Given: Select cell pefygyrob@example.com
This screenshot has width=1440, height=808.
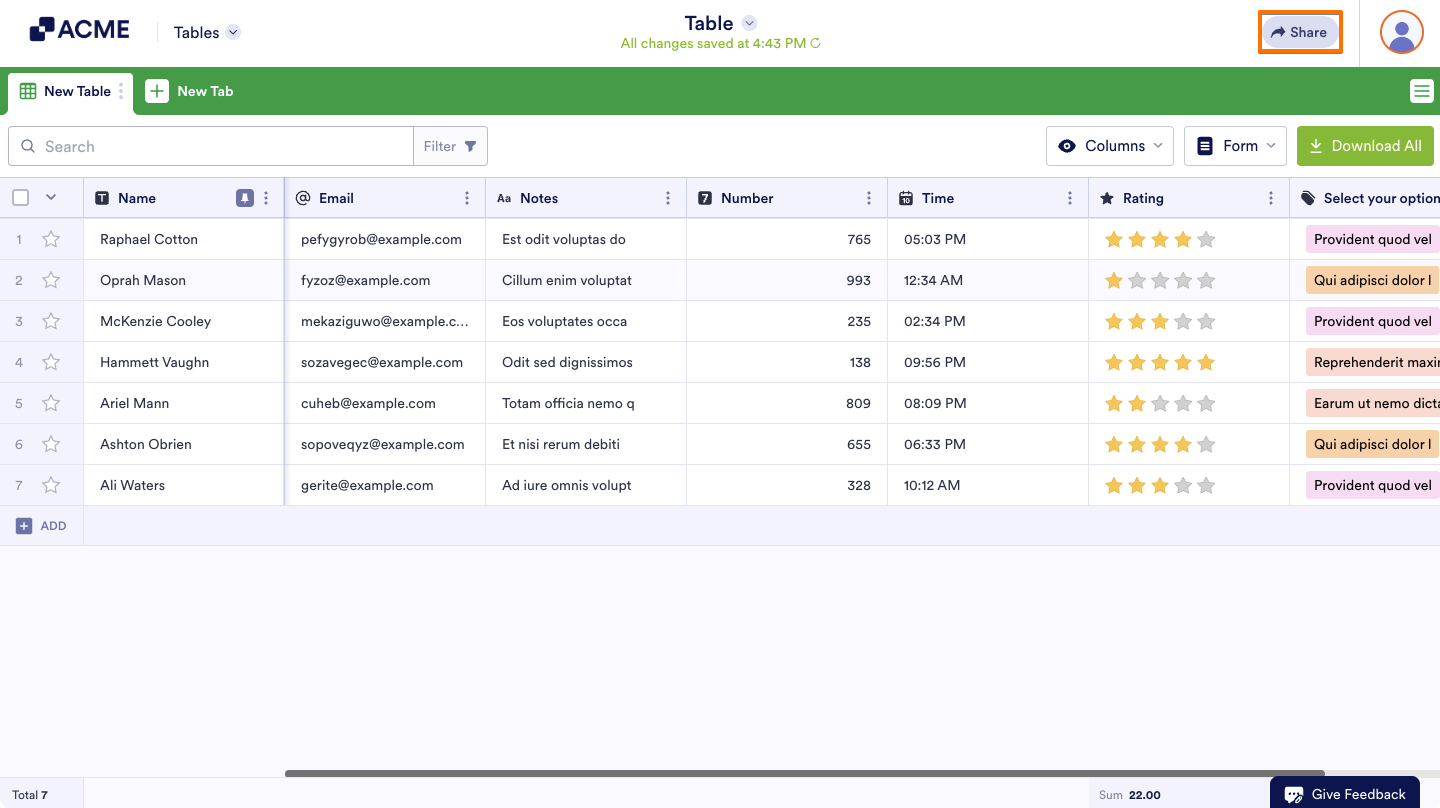Looking at the screenshot, I should coord(385,239).
